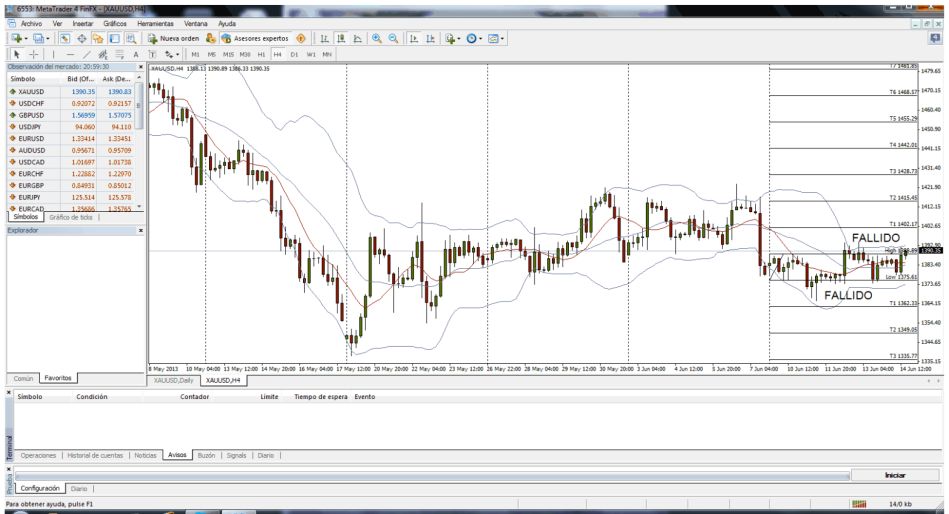Switch timeframe to D1
This screenshot has height=514, width=949.
click(295, 53)
